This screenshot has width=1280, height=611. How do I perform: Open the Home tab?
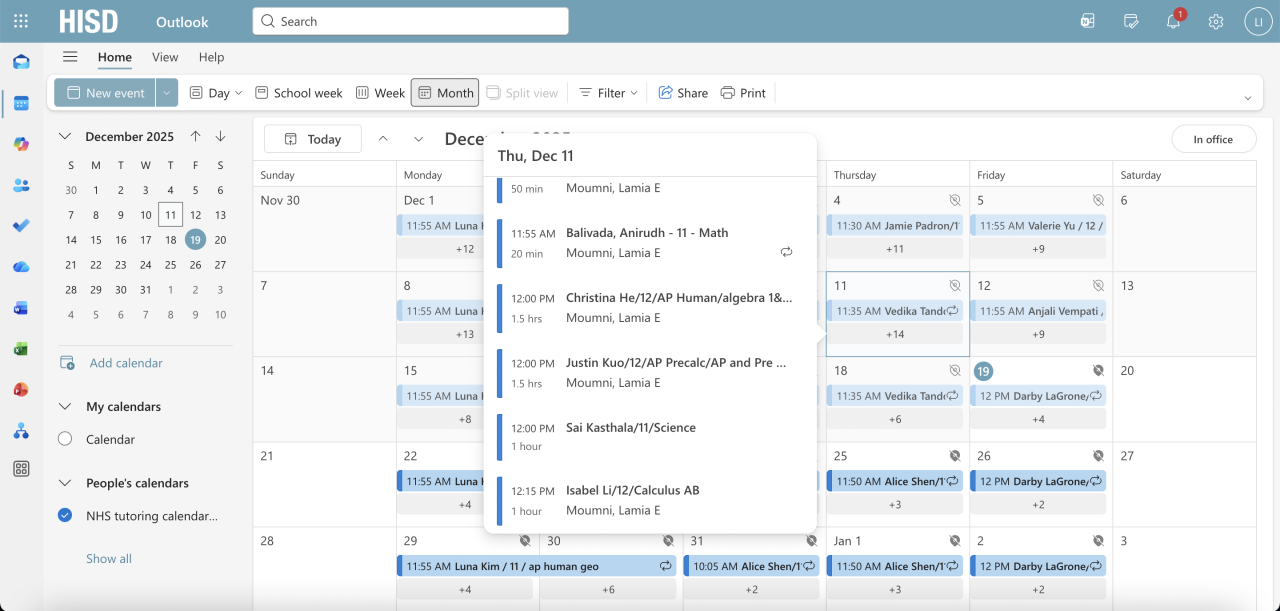click(x=115, y=57)
